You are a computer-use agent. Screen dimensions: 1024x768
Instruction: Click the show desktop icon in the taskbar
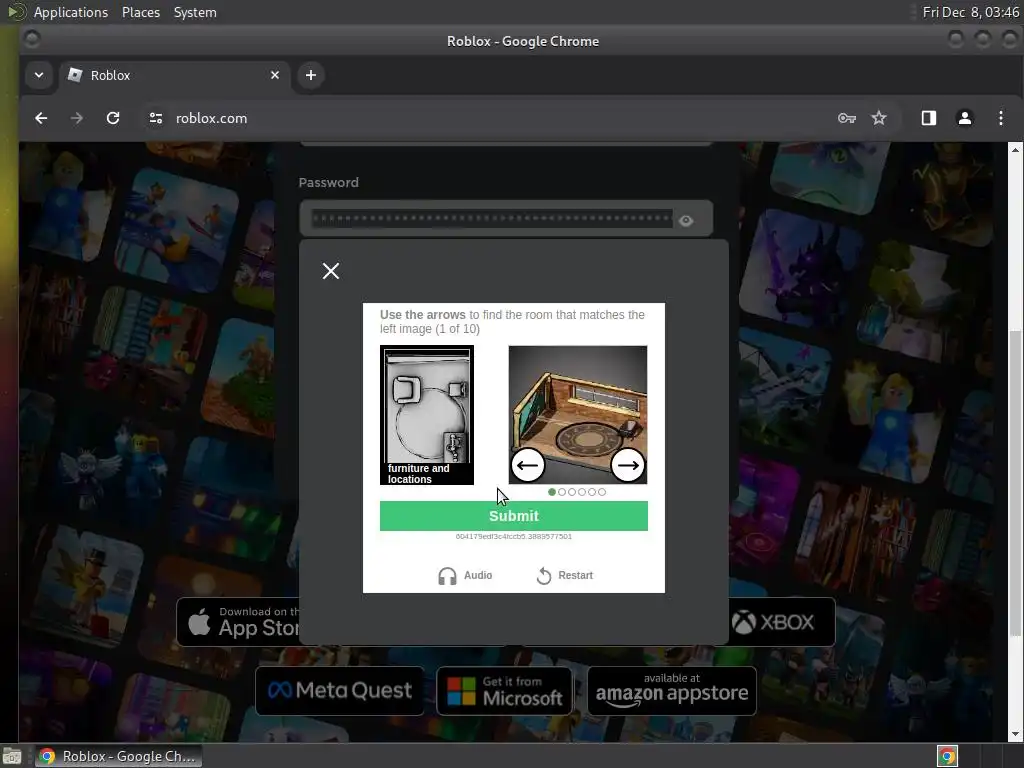[x=12, y=756]
